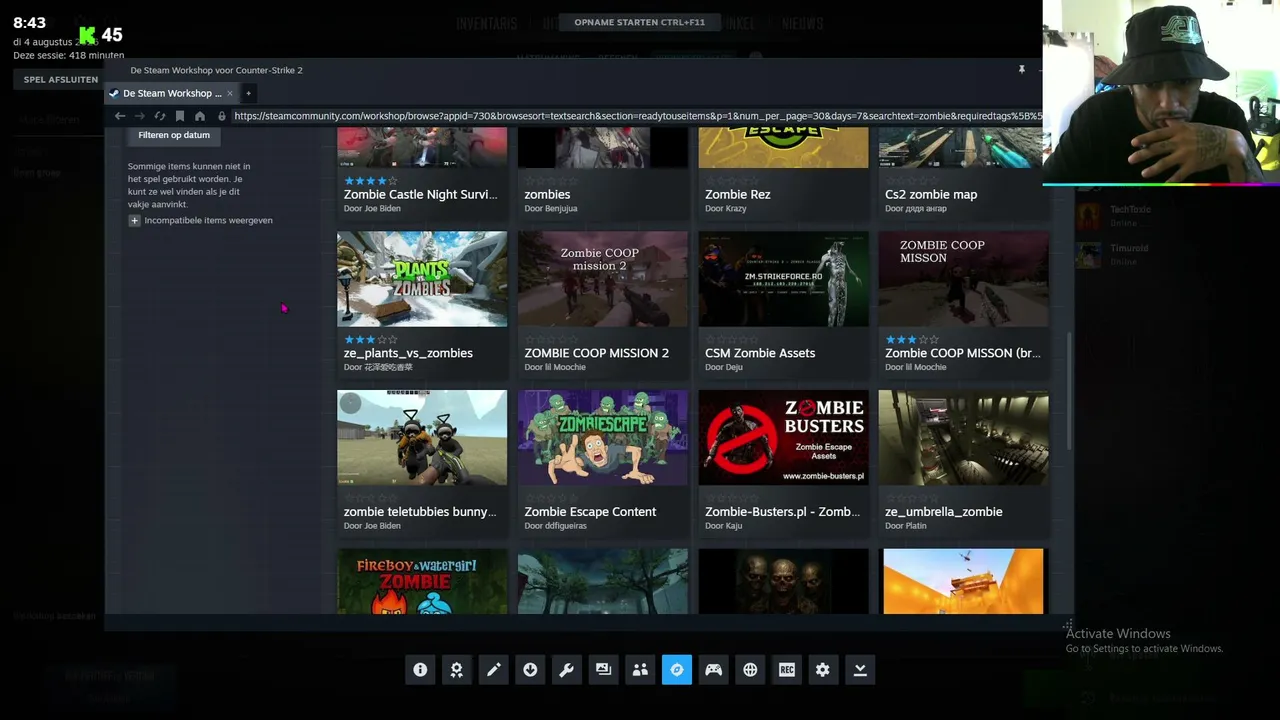Pin the Steam Workshop overlay window
1280x720 pixels.
1022,70
